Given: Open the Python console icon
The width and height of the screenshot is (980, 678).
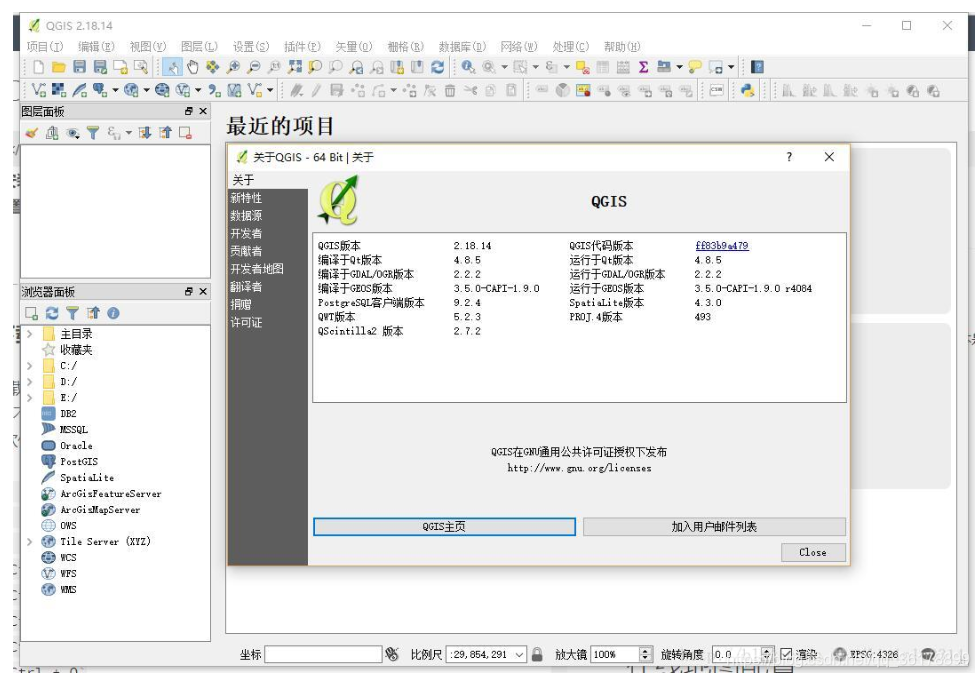Looking at the screenshot, I should pos(747,91).
